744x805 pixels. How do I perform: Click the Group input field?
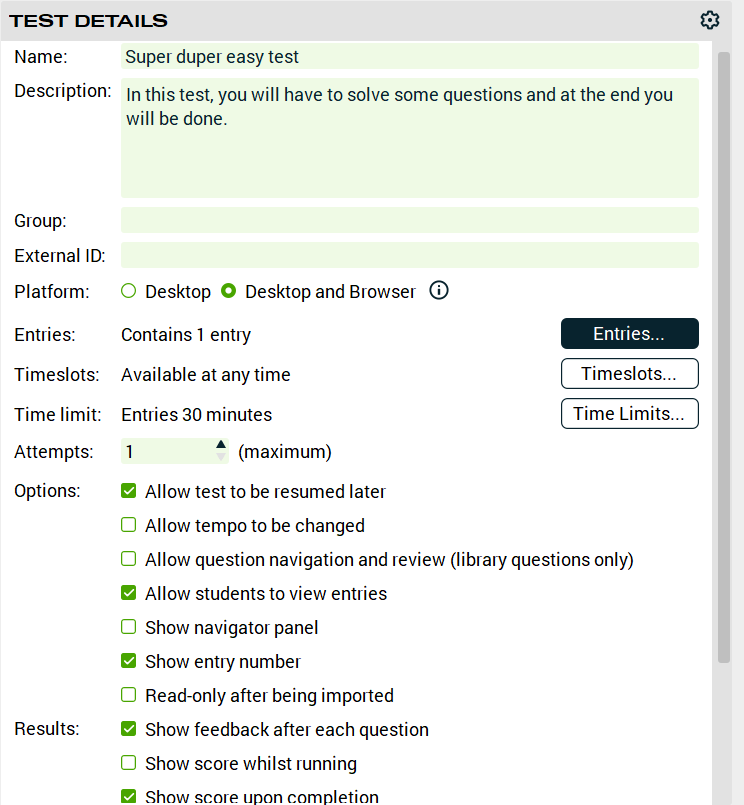409,221
